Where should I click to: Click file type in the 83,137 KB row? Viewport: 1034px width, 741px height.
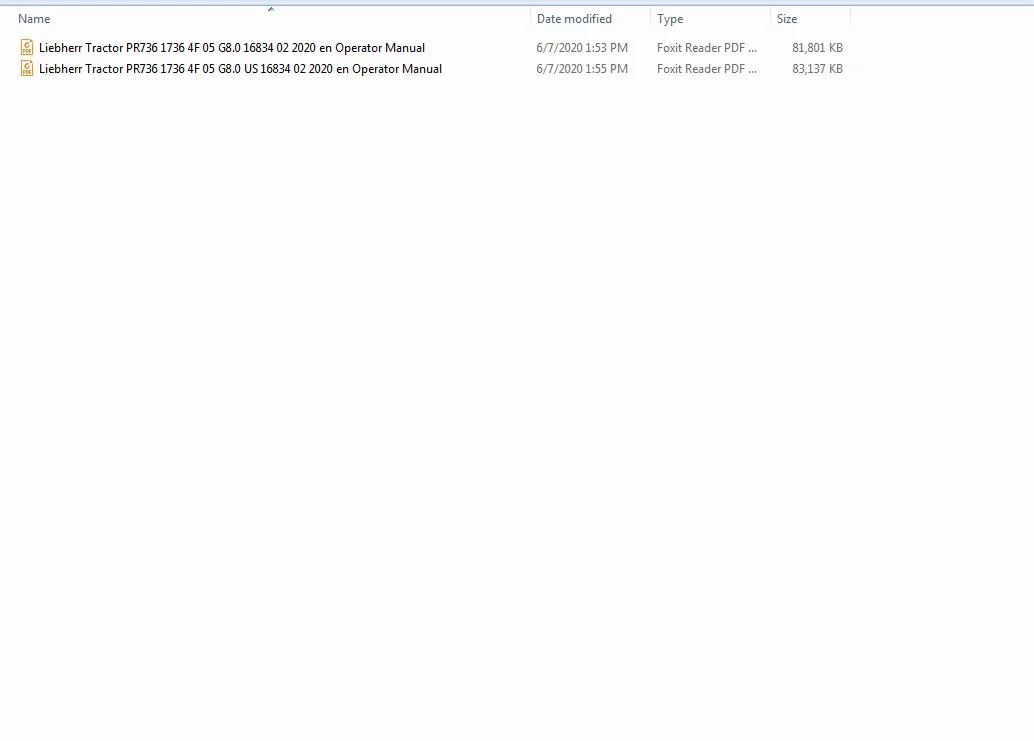[x=706, y=69]
